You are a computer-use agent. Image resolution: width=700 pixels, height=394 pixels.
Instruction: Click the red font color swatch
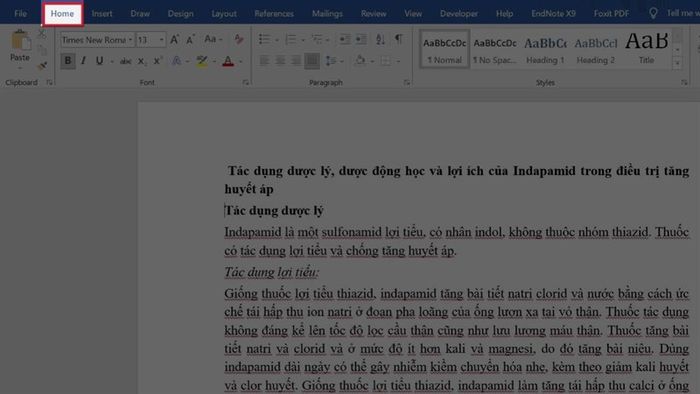(x=228, y=61)
